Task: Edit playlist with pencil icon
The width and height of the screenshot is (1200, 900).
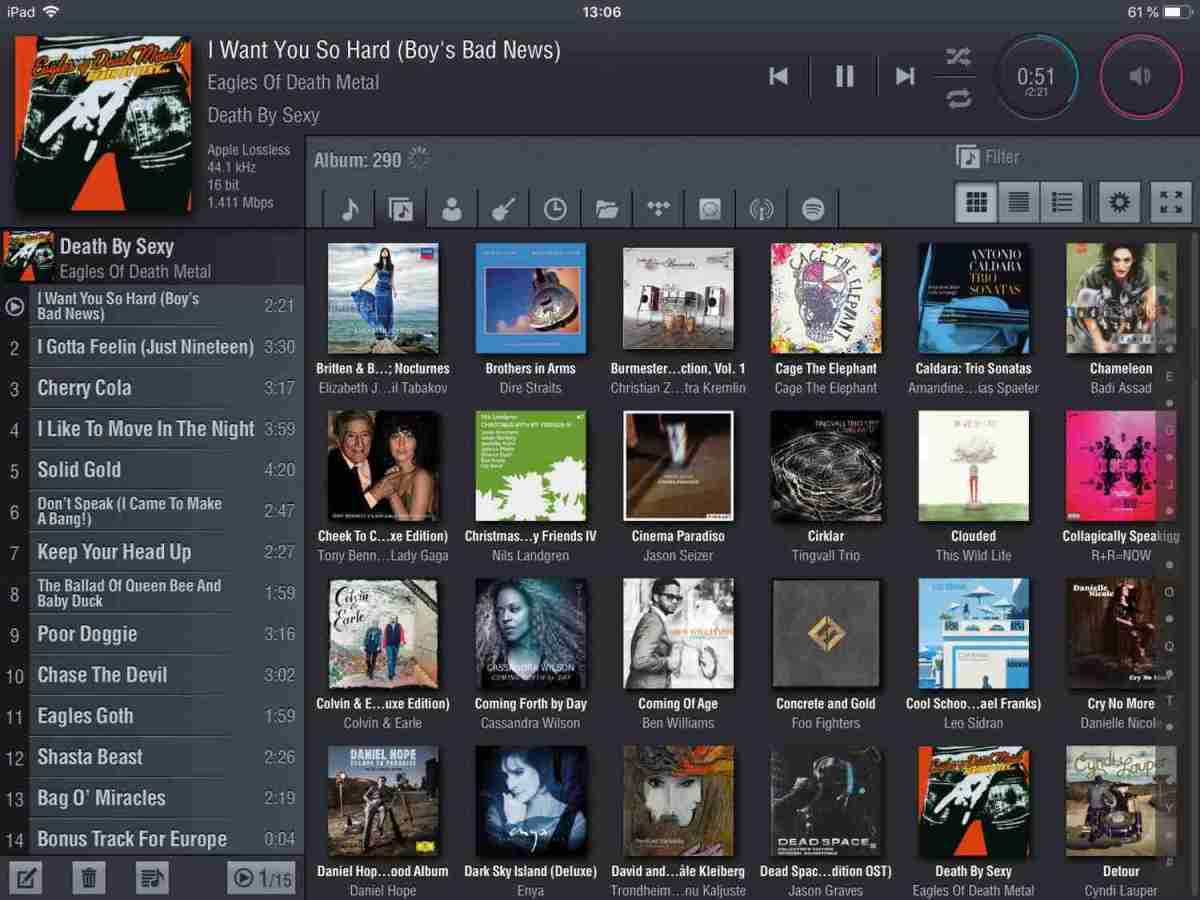Action: pyautogui.click(x=26, y=878)
